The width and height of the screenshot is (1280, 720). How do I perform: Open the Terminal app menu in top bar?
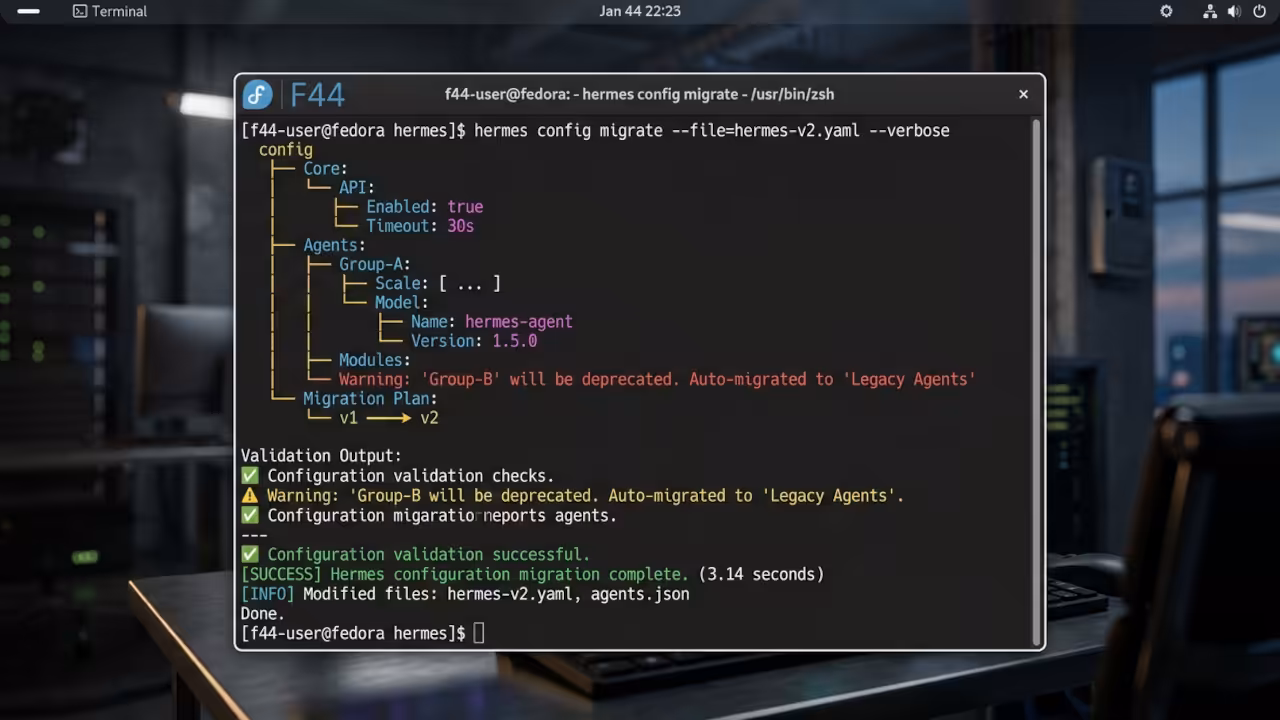[x=110, y=11]
